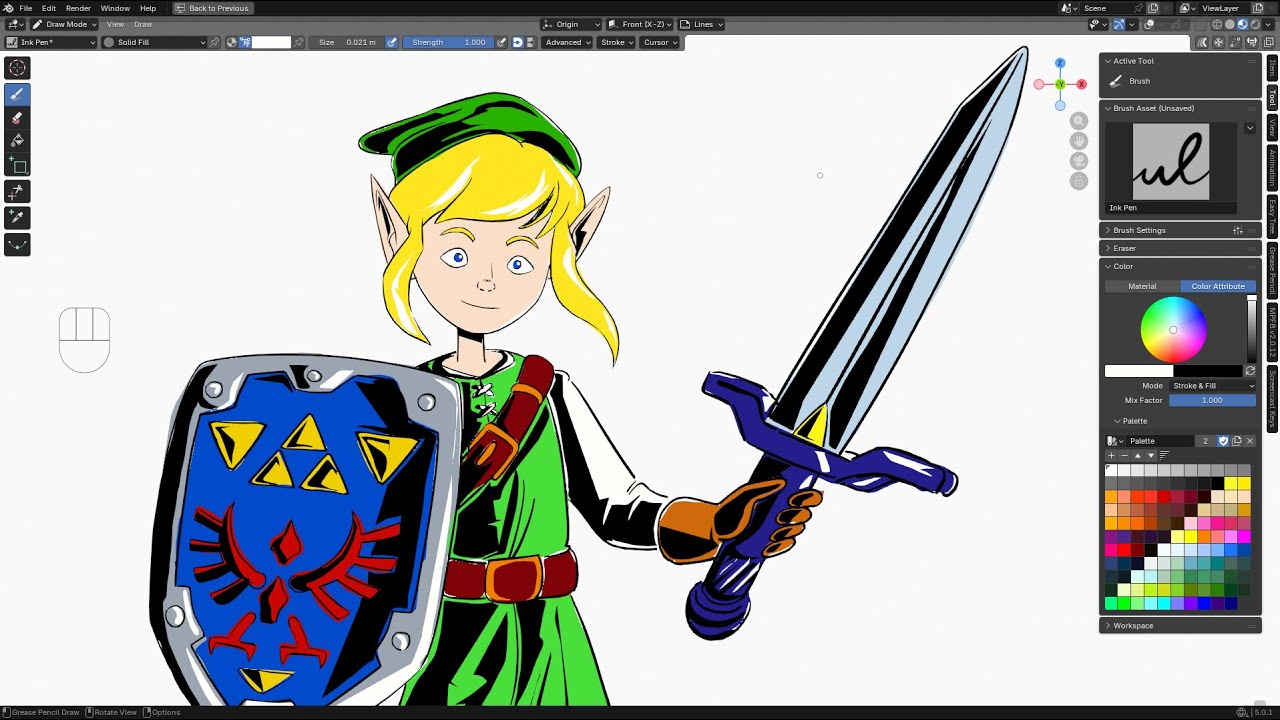1280x720 pixels.
Task: Open the Front (X-Z) drawing plane dropdown
Action: [640, 24]
